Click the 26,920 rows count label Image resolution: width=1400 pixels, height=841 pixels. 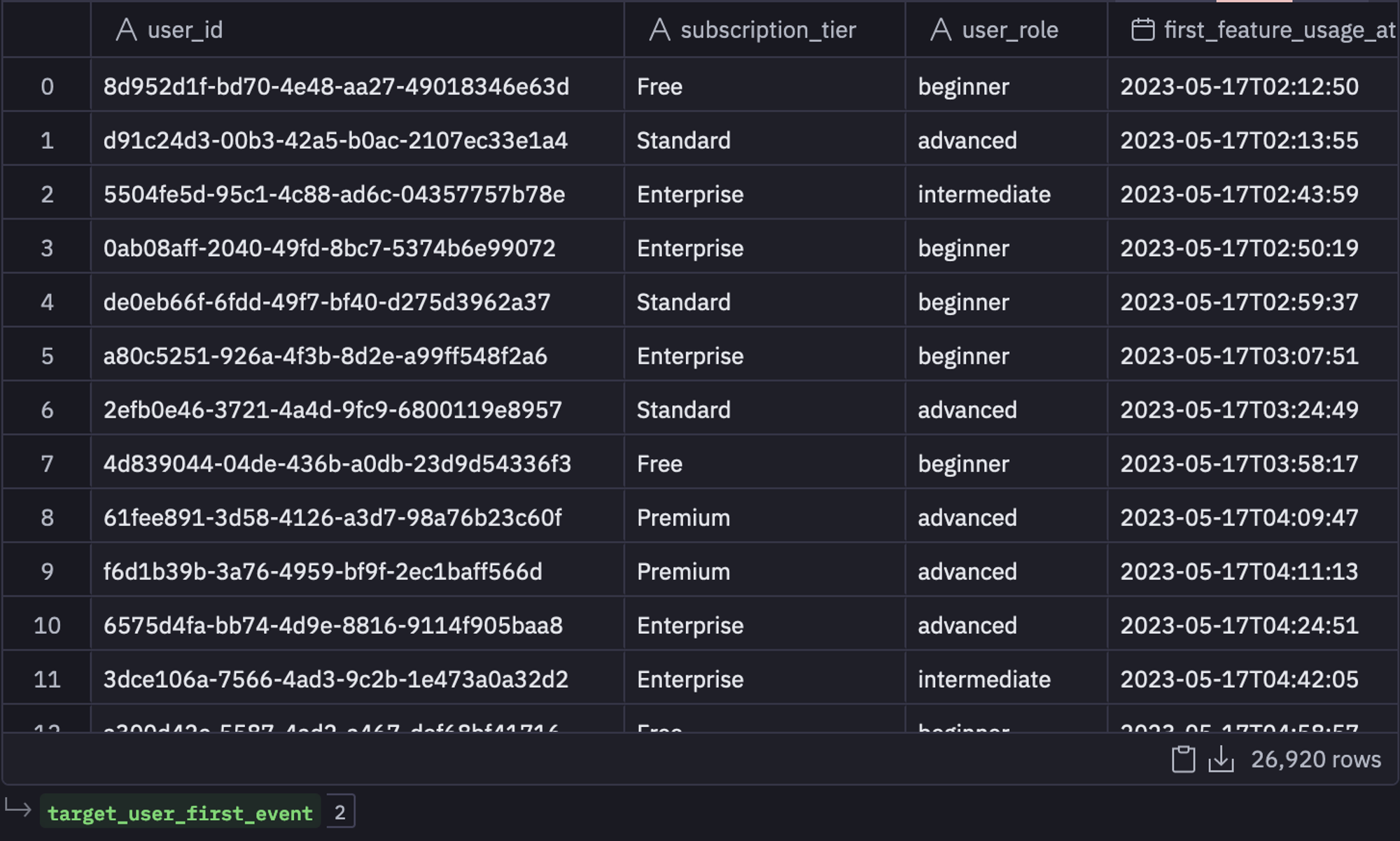coord(1315,759)
